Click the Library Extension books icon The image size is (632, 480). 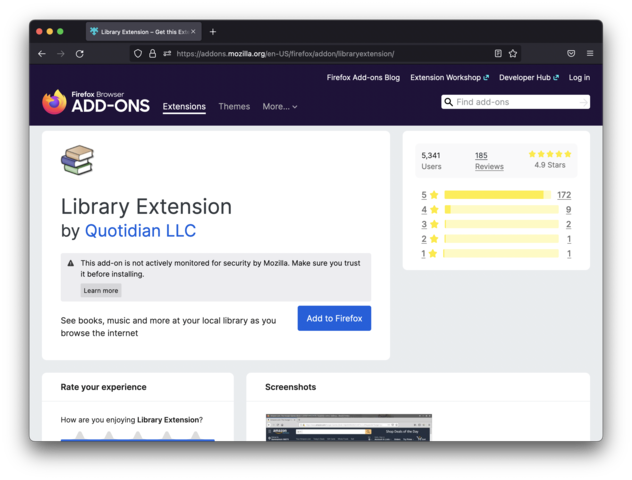(77, 160)
